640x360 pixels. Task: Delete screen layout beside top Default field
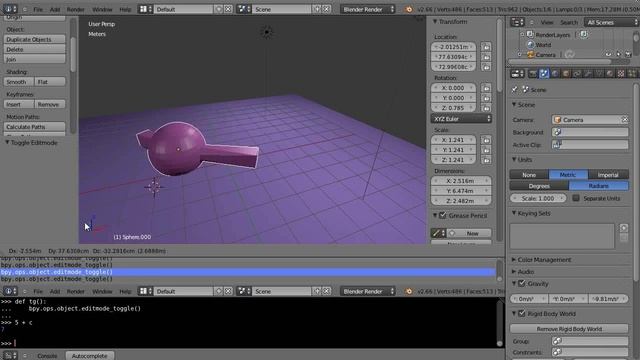(x=228, y=9)
